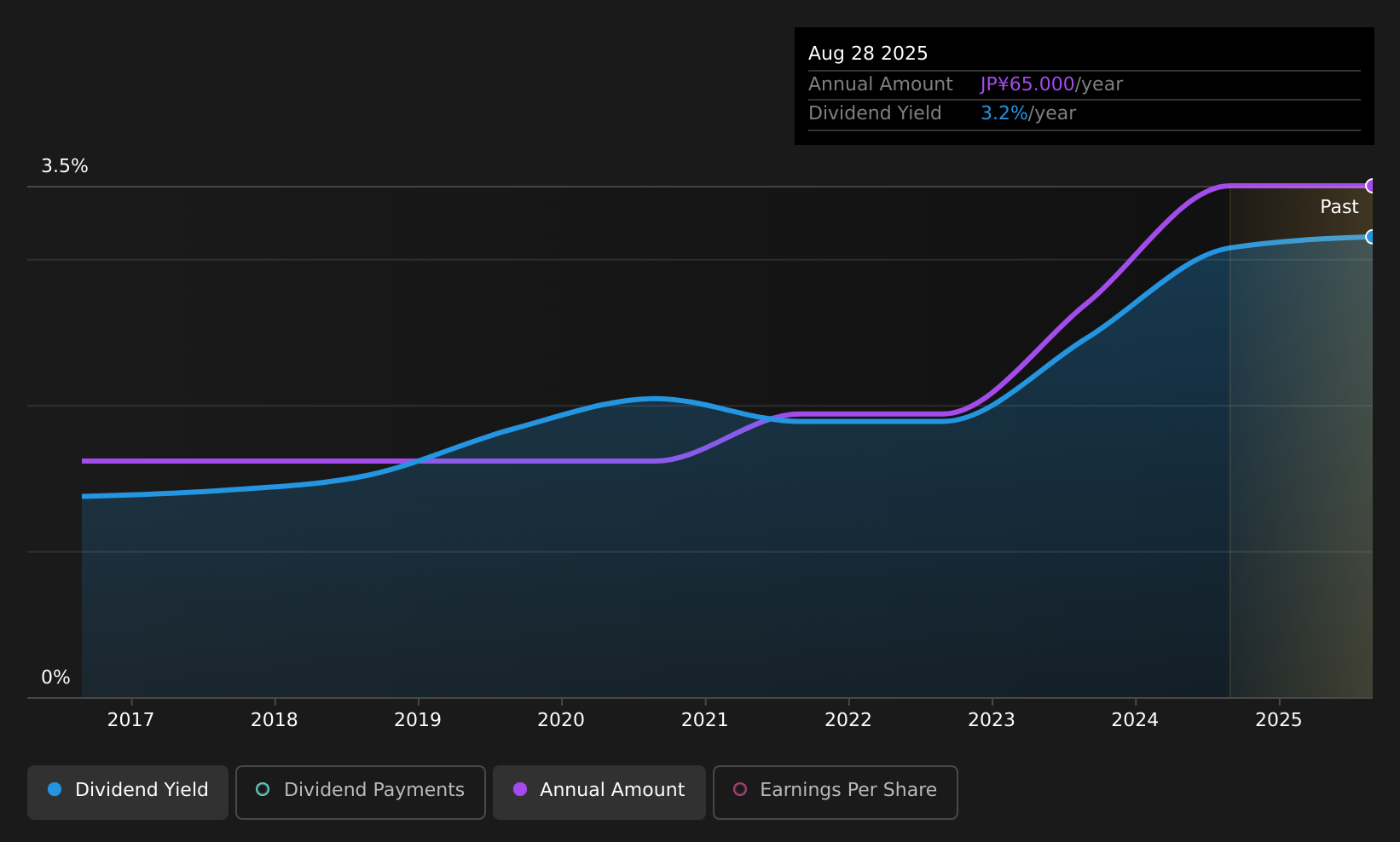Click the purple dot in Annual Amount legend
The width and height of the screenshot is (1400, 842).
click(x=520, y=789)
